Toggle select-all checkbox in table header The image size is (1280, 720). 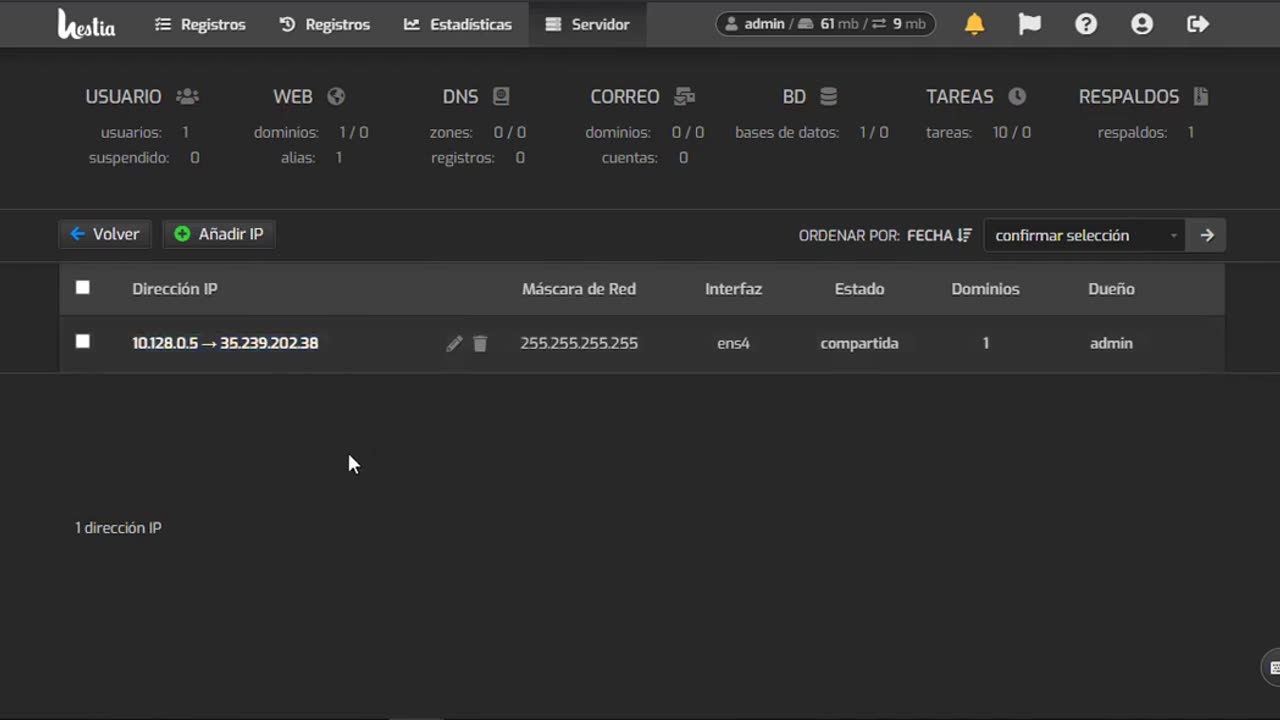pos(83,288)
